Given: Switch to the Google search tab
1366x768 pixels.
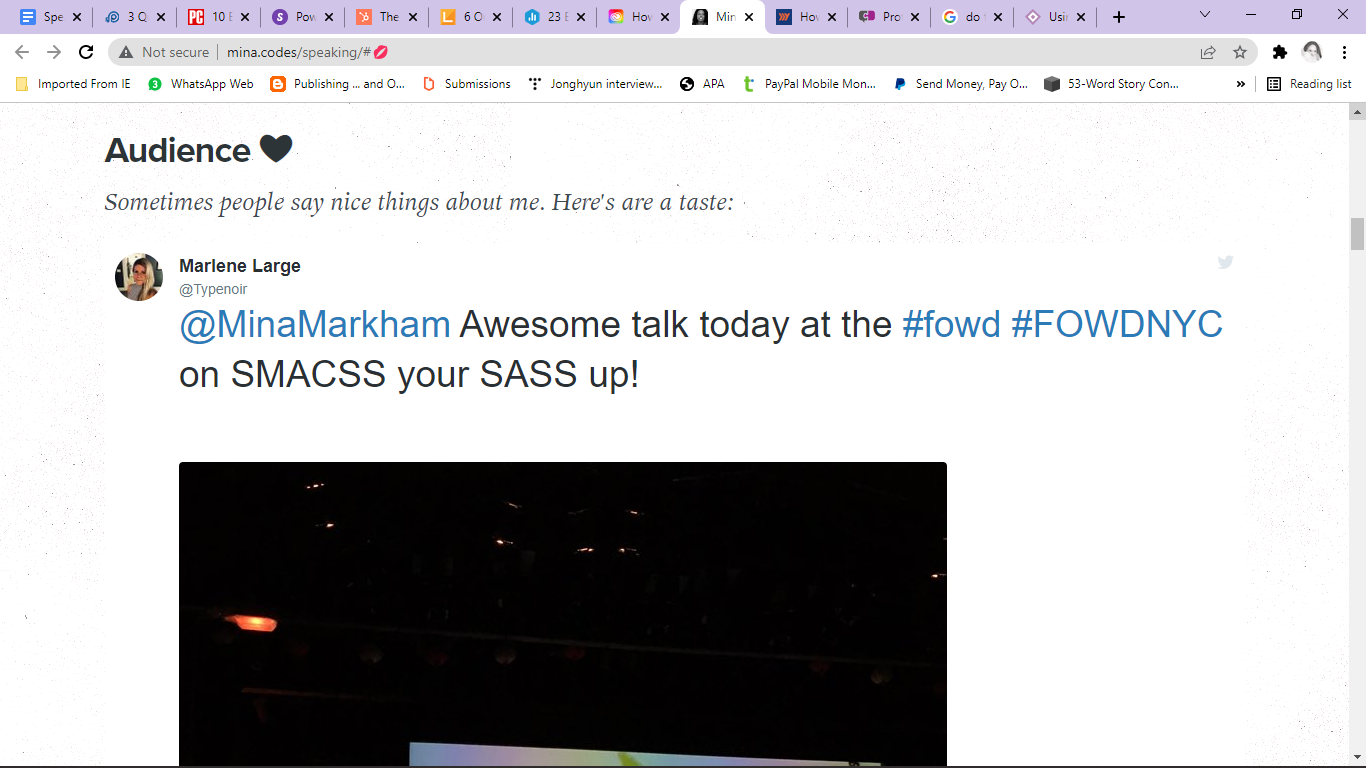Looking at the screenshot, I should pyautogui.click(x=971, y=17).
